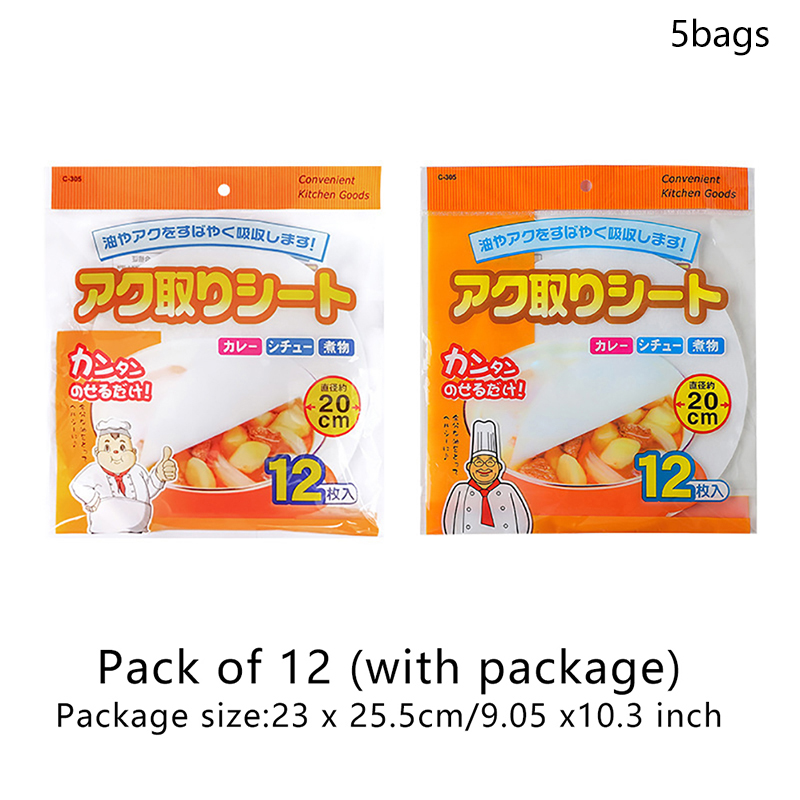Screen dimensions: 800x800
Task: Click the 5bags label
Action: 719,35
